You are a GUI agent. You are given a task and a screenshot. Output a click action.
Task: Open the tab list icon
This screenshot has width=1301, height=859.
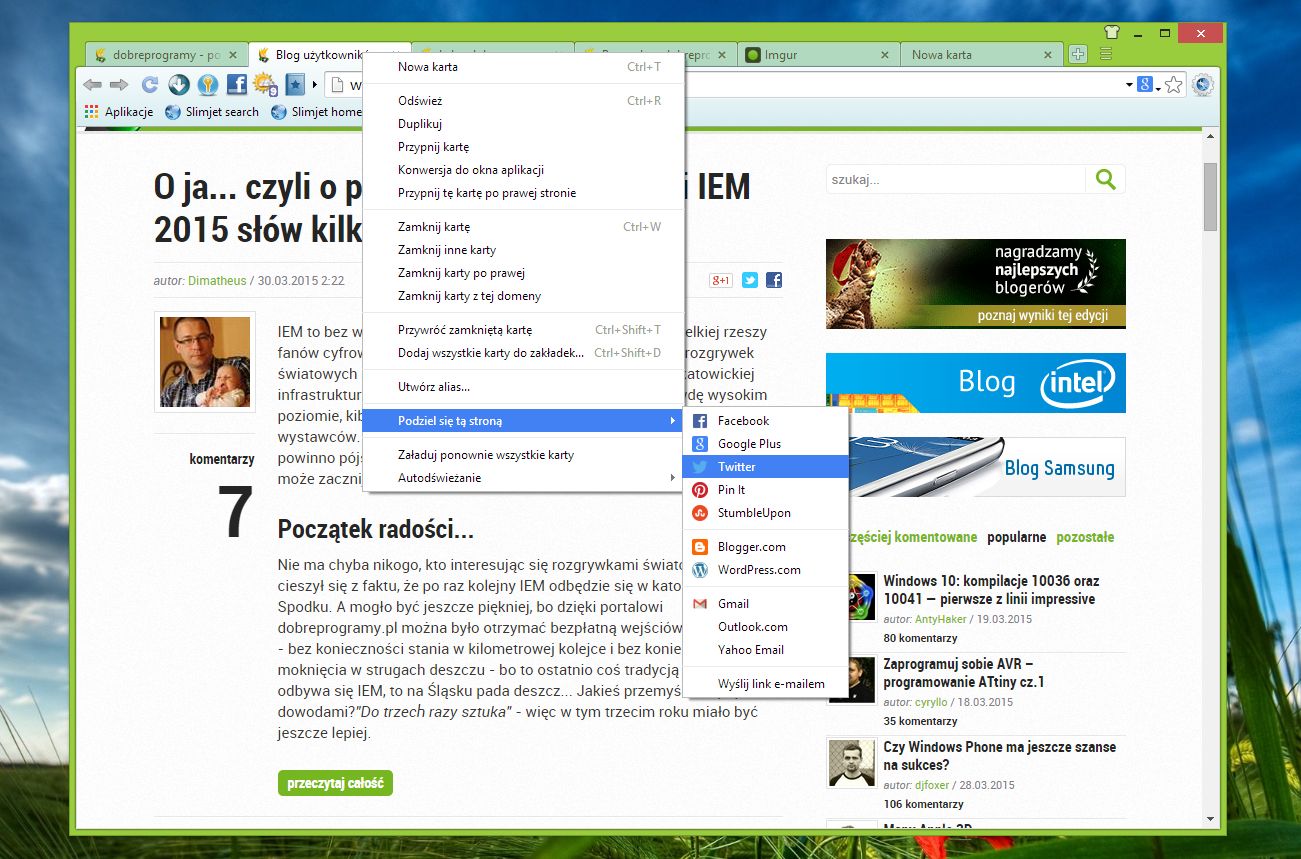coord(1106,54)
